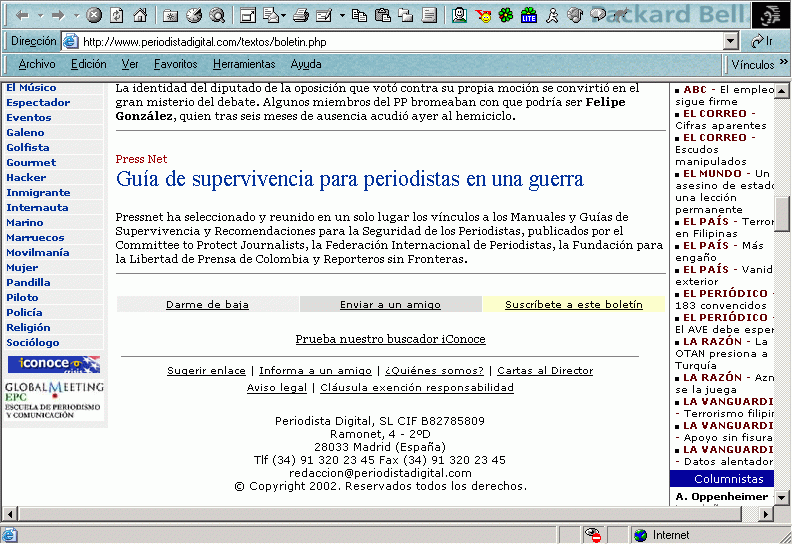Screen dimensions: 792x544
Task: Go back using the Back arrow
Action: coord(22,16)
